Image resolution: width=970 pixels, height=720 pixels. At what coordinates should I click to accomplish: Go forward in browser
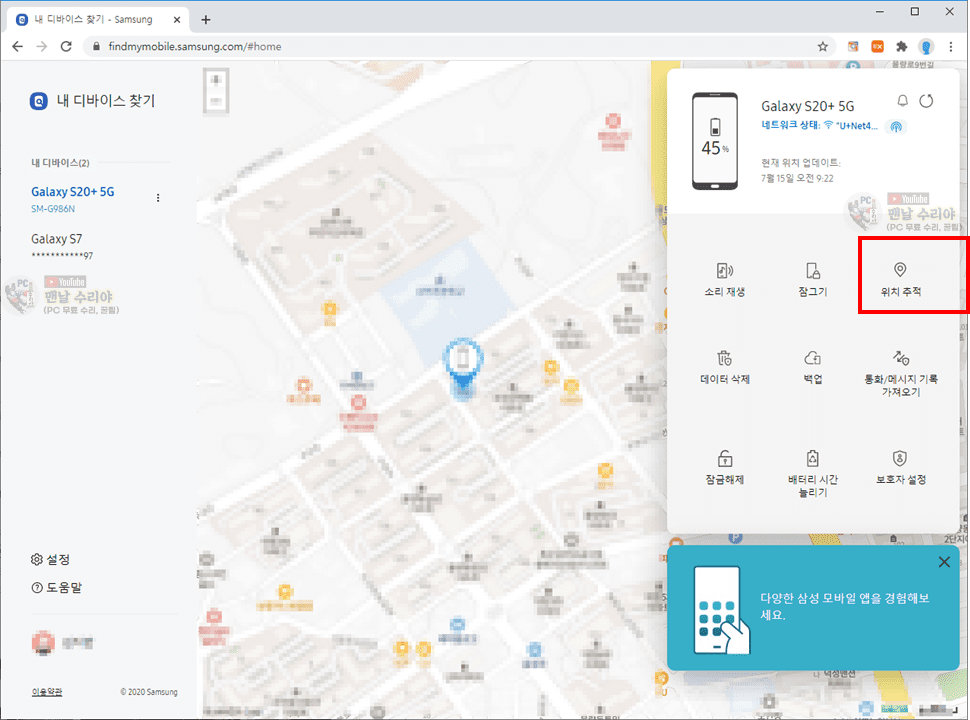click(x=41, y=46)
